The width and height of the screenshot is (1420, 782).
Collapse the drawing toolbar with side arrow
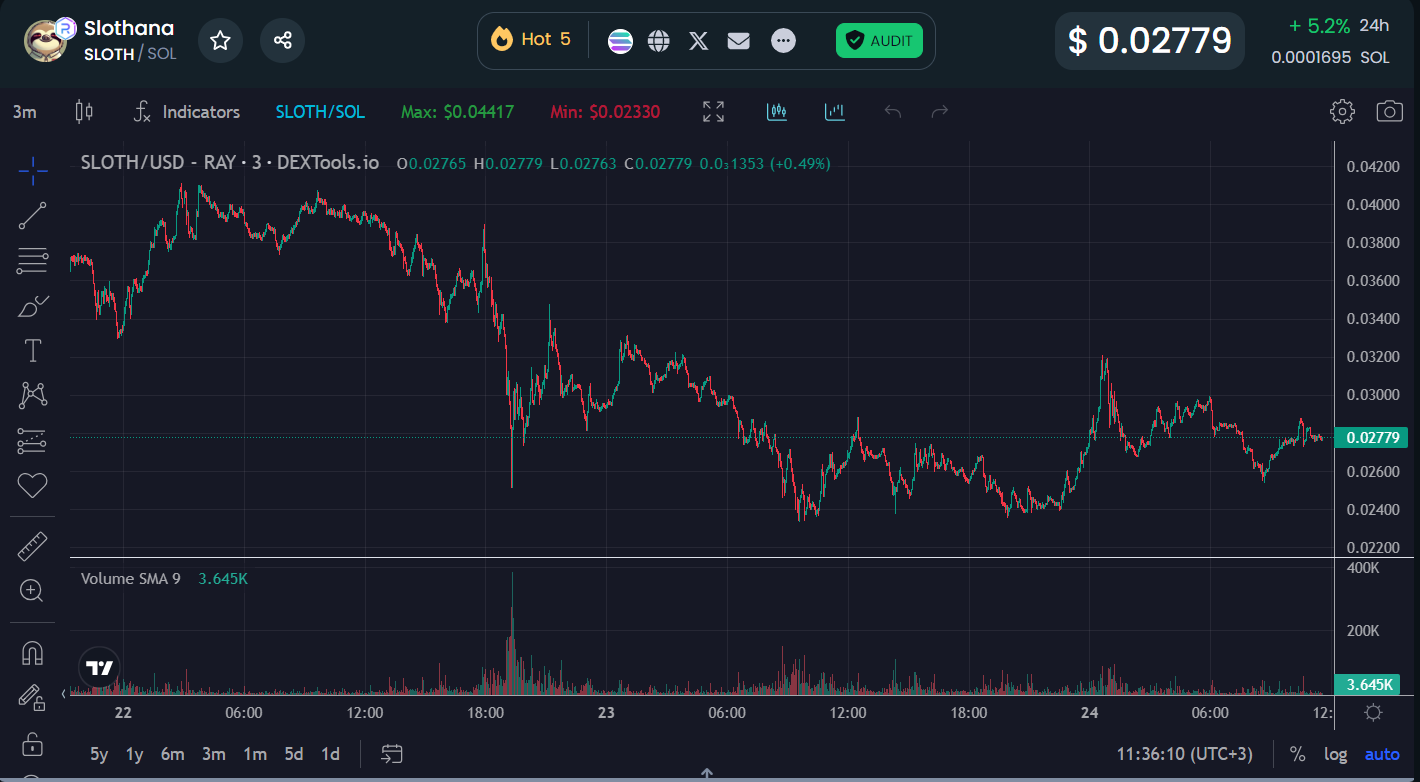(64, 693)
